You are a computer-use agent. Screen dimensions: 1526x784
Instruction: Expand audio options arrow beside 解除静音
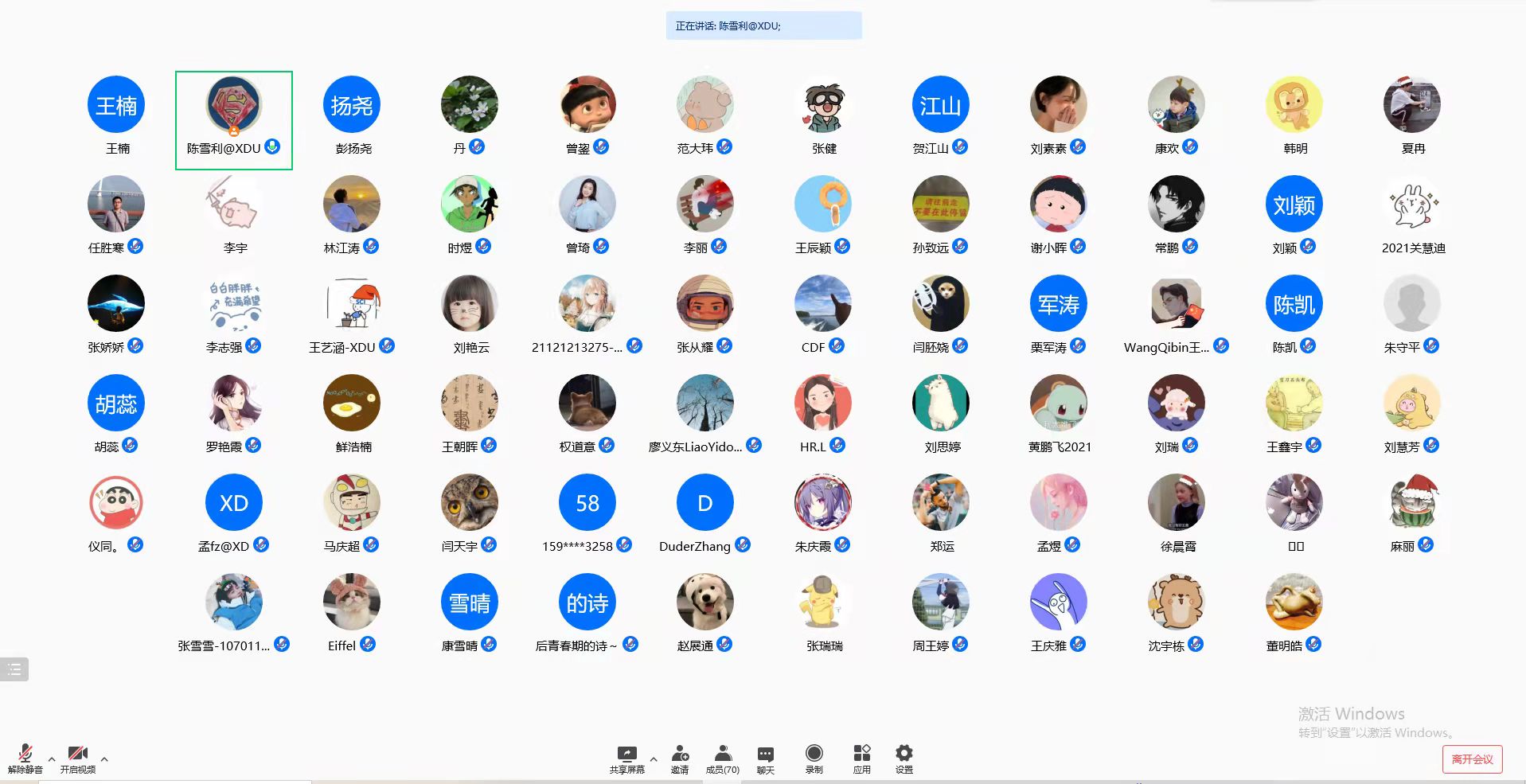click(x=52, y=759)
